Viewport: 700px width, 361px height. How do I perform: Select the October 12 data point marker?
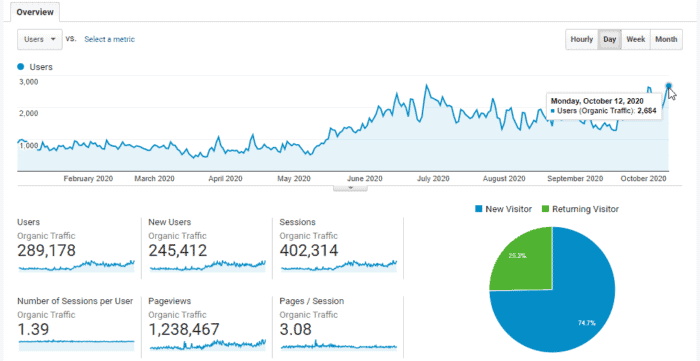pos(668,86)
